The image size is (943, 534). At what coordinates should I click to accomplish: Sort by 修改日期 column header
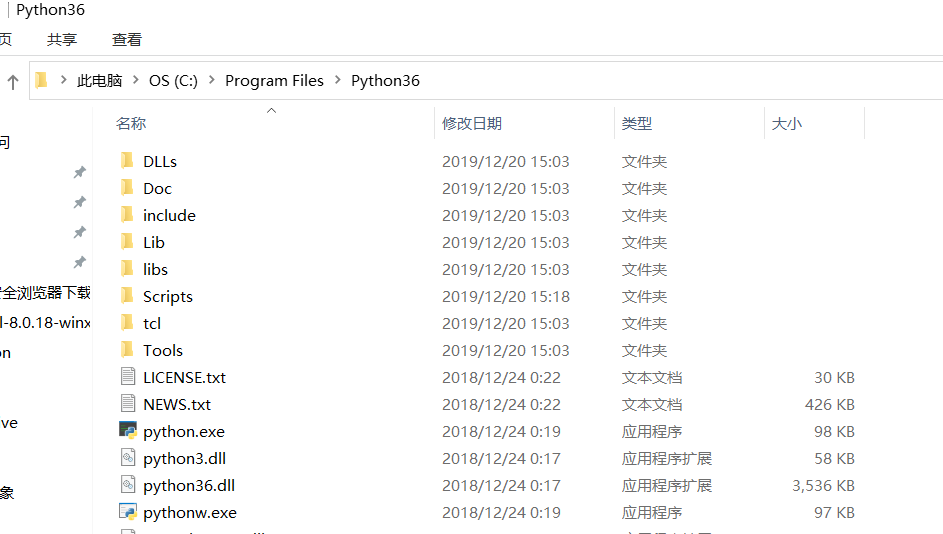tap(472, 123)
